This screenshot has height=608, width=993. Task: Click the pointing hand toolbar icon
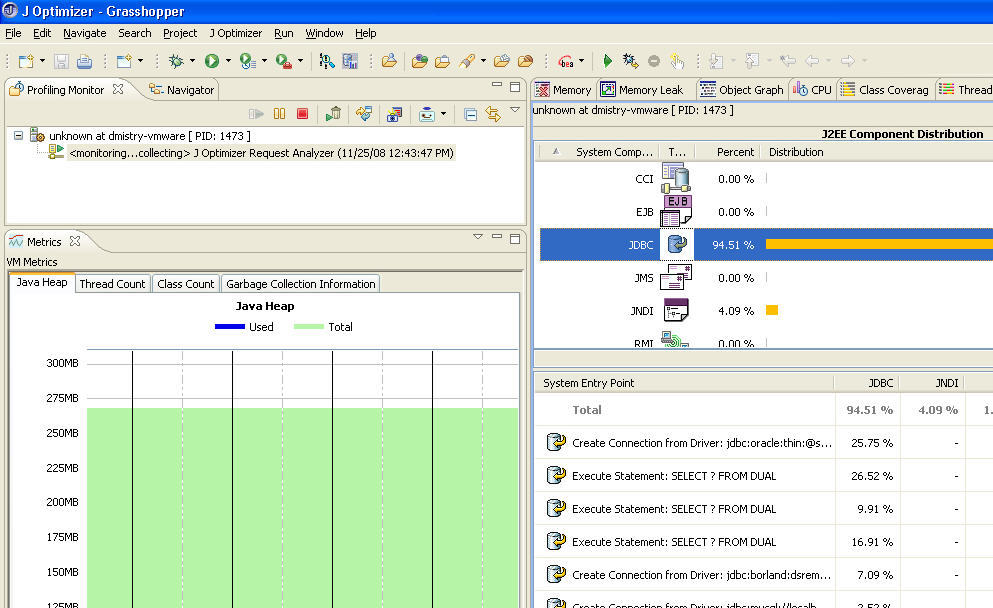[677, 61]
